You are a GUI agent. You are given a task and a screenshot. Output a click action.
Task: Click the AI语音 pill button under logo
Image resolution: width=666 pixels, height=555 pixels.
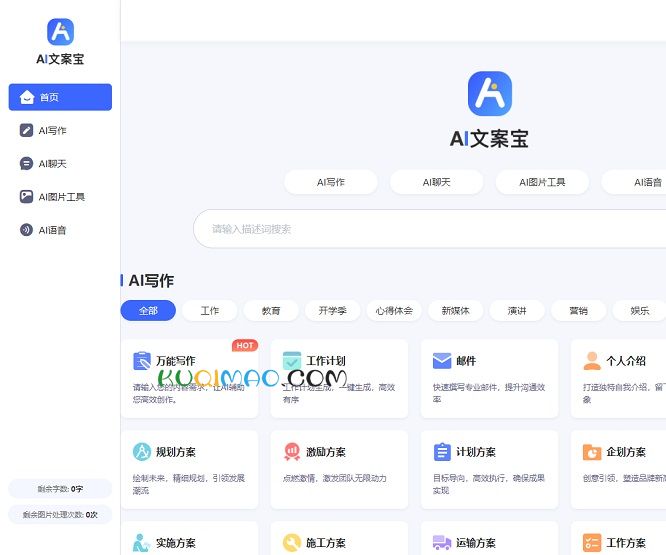point(634,182)
